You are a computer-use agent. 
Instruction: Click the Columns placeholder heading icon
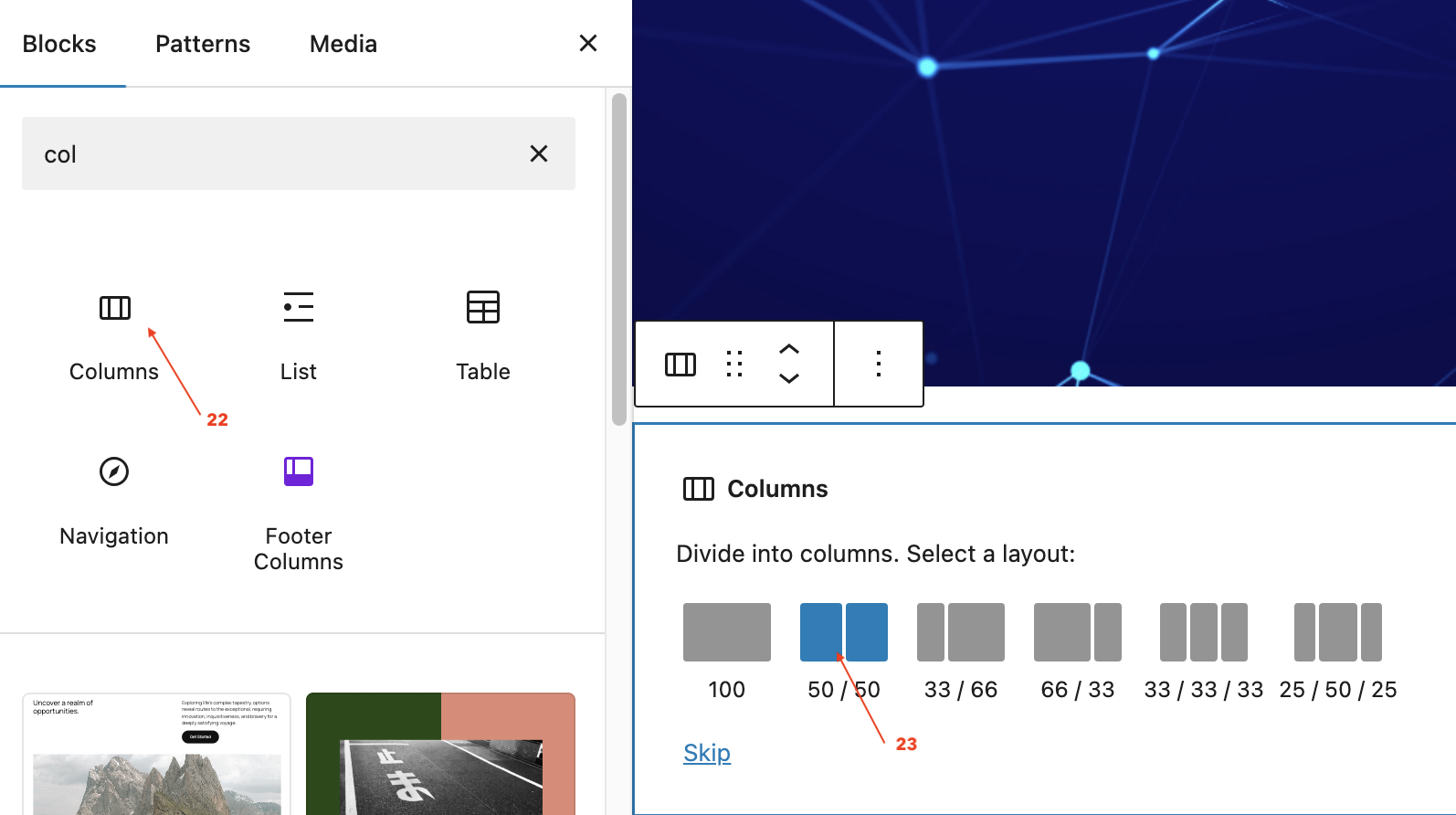click(699, 489)
